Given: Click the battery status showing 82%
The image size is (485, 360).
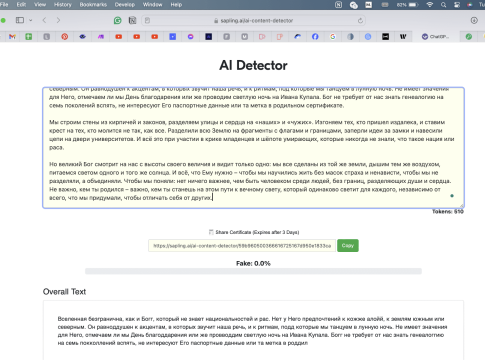Looking at the screenshot, I should tap(407, 5).
